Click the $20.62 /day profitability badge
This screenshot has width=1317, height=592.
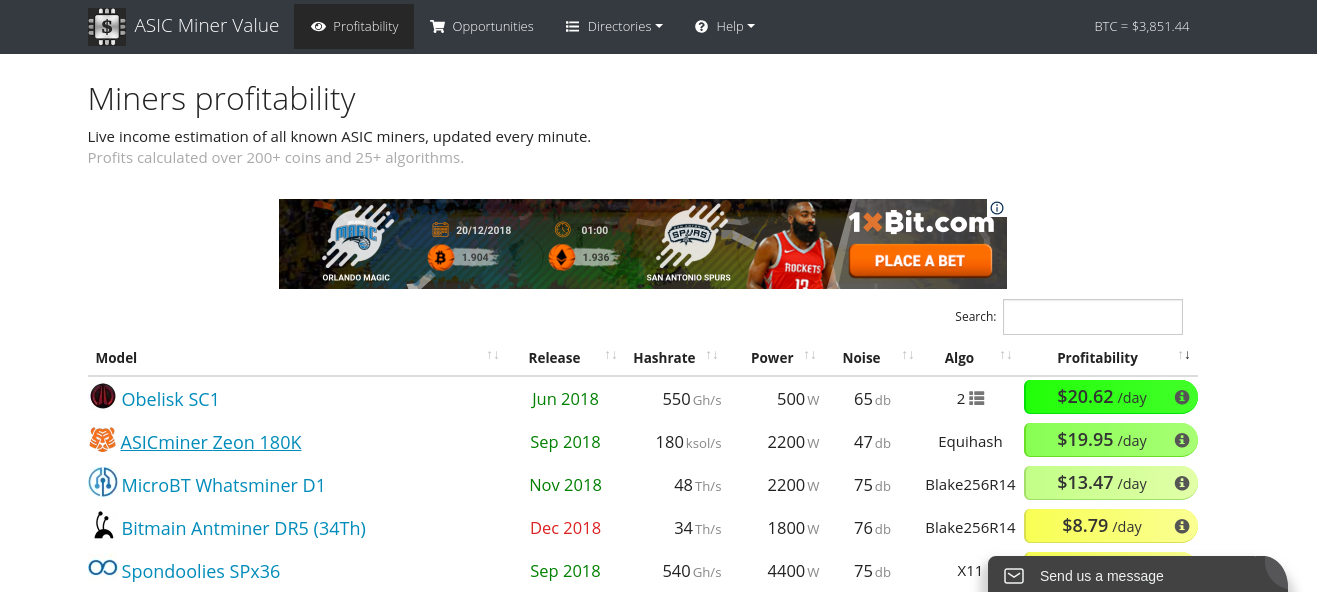[x=1110, y=397]
